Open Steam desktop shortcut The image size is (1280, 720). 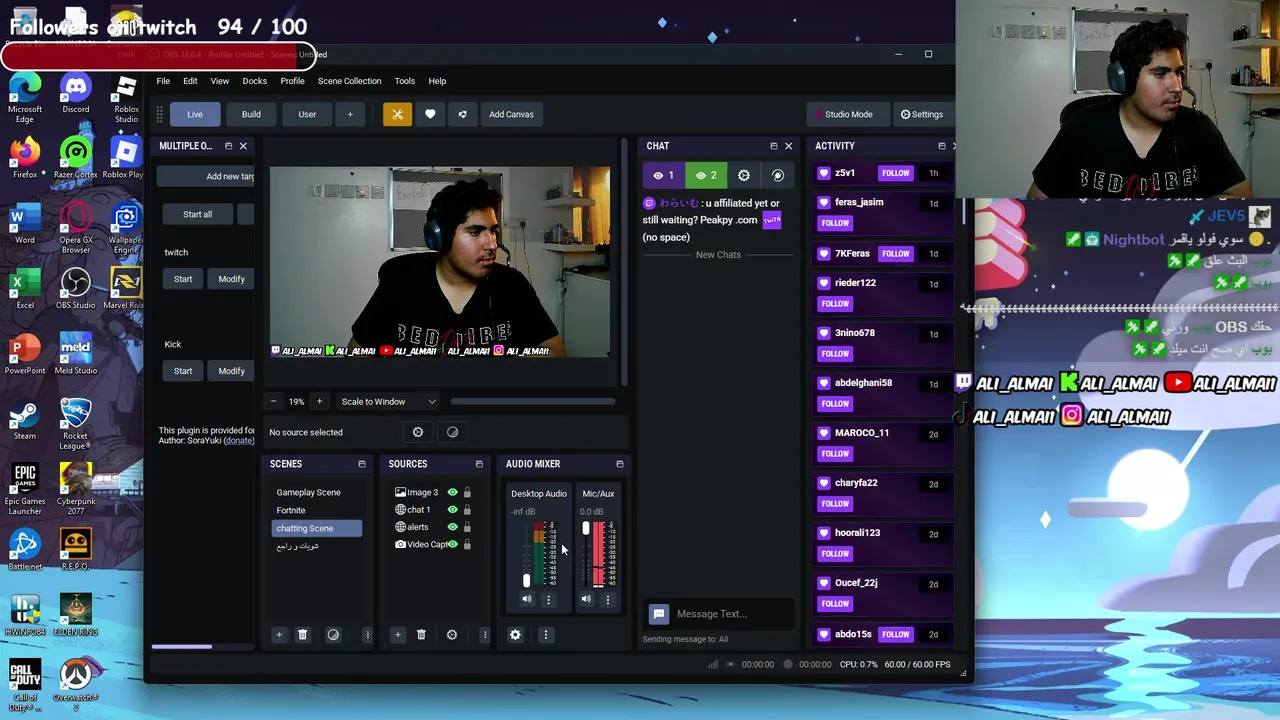(25, 419)
